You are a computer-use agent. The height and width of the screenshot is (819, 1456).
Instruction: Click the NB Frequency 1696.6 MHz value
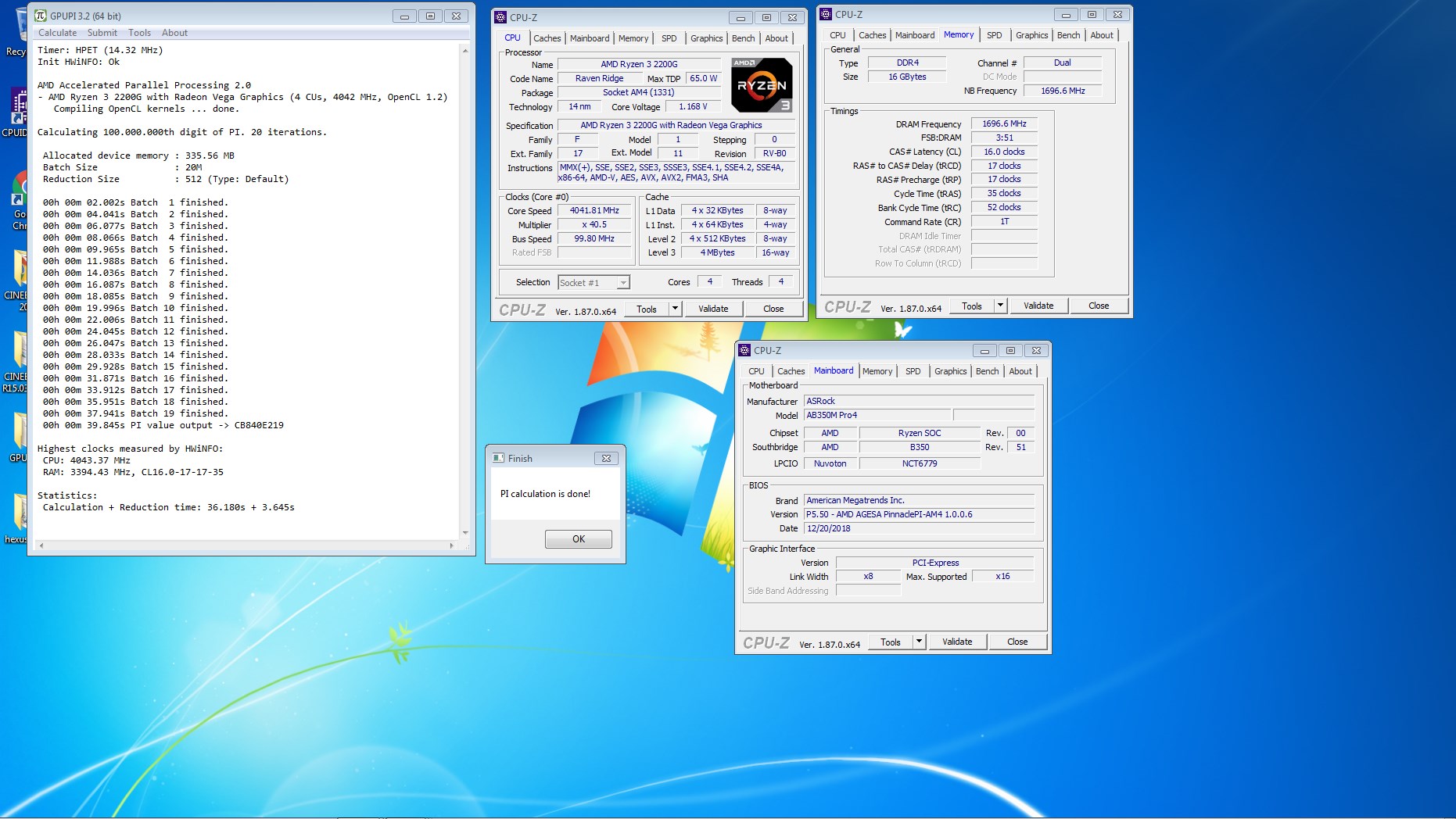pyautogui.click(x=1063, y=91)
